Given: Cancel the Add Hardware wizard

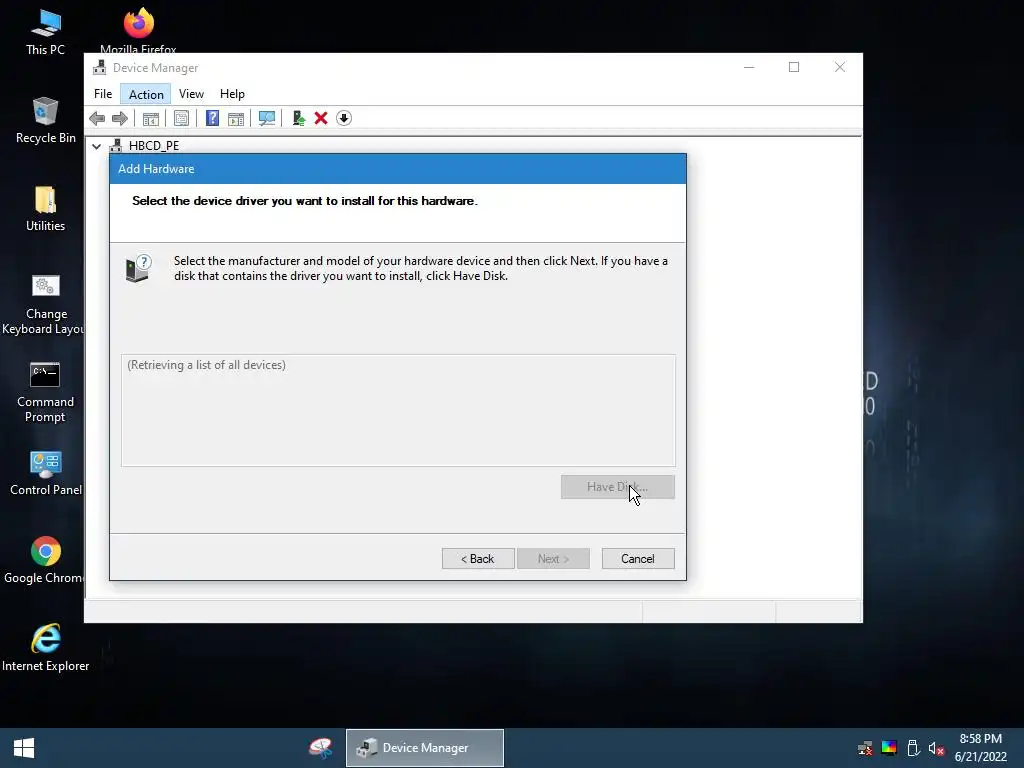Looking at the screenshot, I should coord(638,559).
